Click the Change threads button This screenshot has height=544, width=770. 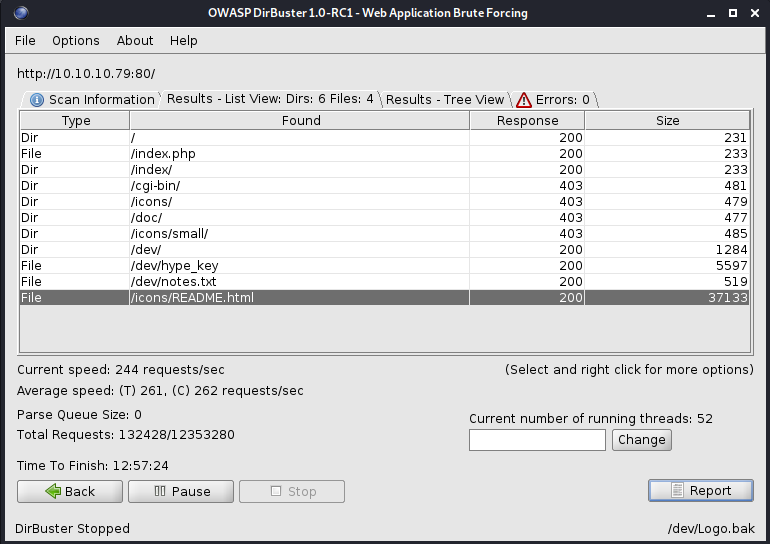click(x=641, y=440)
